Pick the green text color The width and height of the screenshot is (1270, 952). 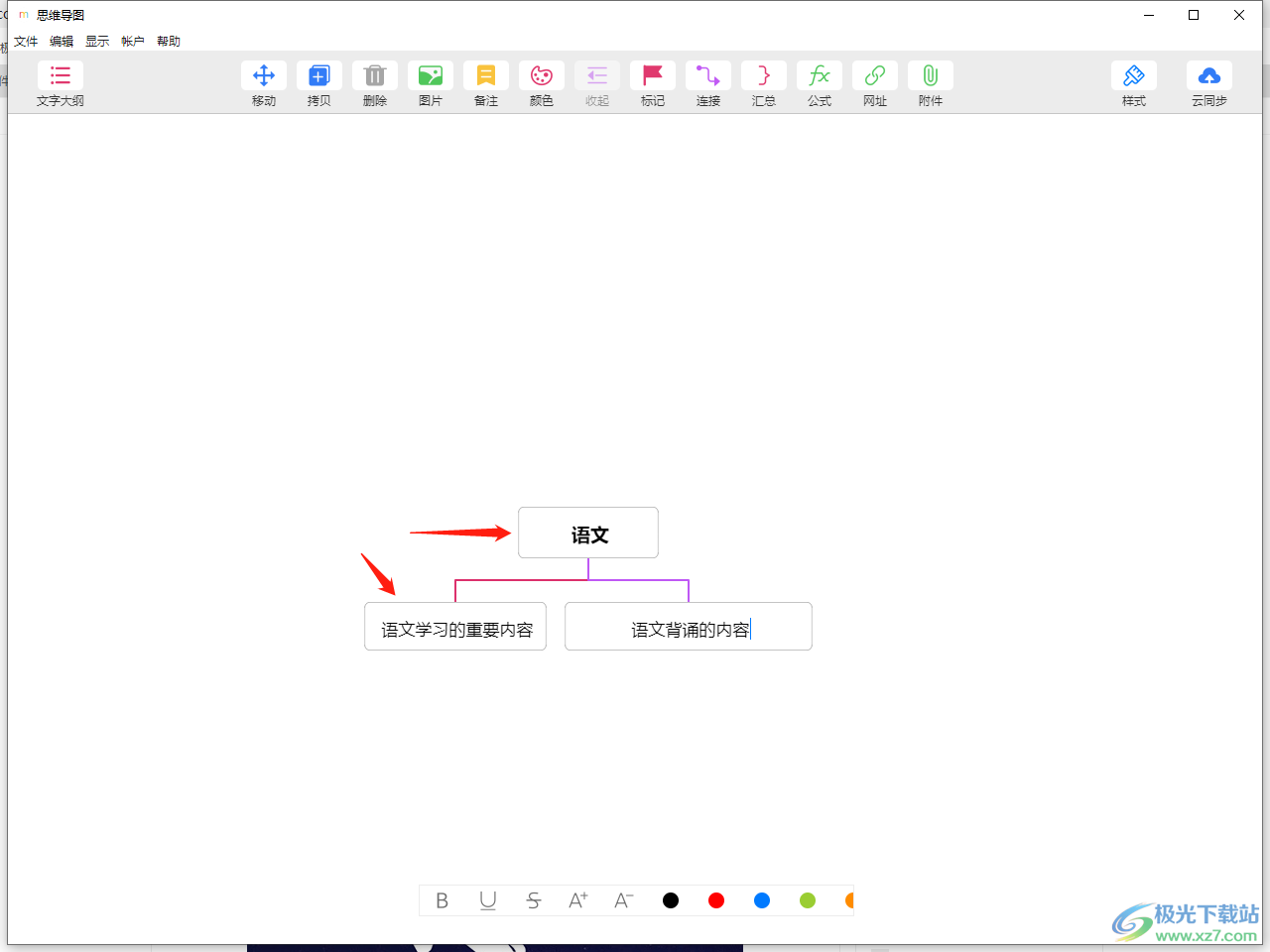click(x=808, y=900)
